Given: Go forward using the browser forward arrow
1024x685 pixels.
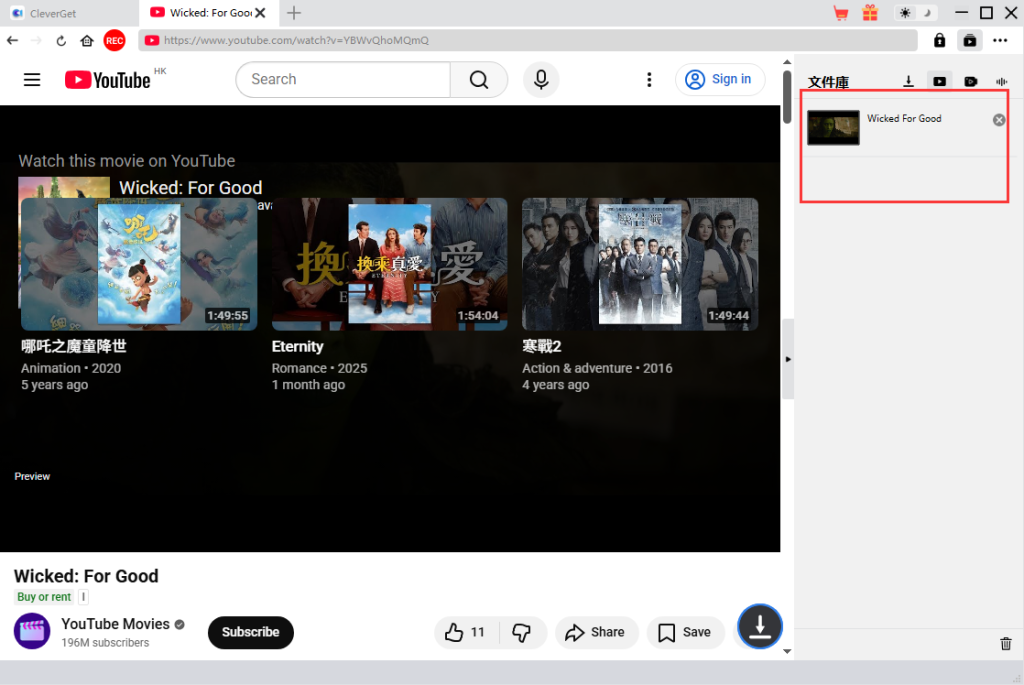Looking at the screenshot, I should (x=37, y=40).
